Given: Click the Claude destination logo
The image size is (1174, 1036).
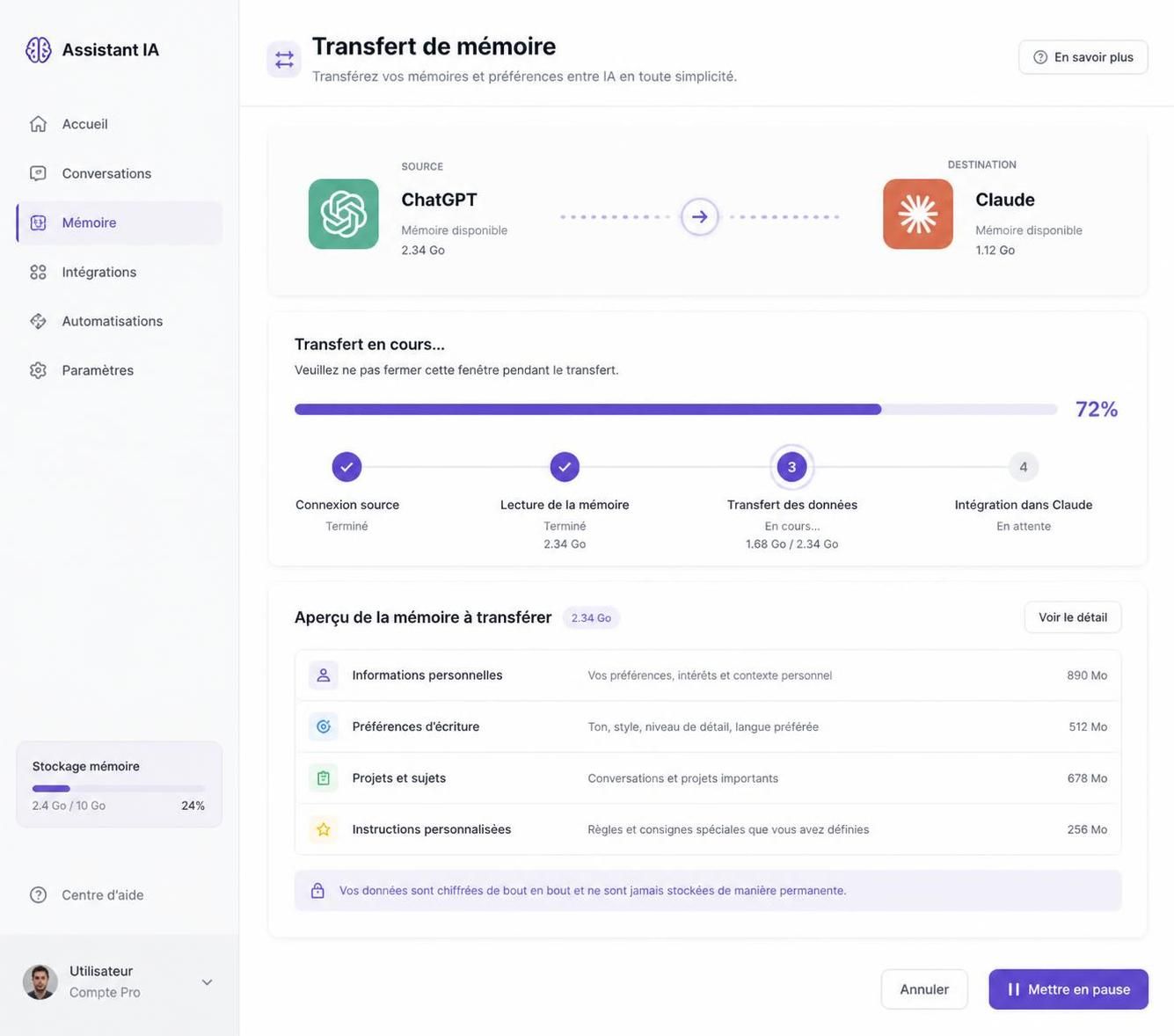Looking at the screenshot, I should coord(918,214).
